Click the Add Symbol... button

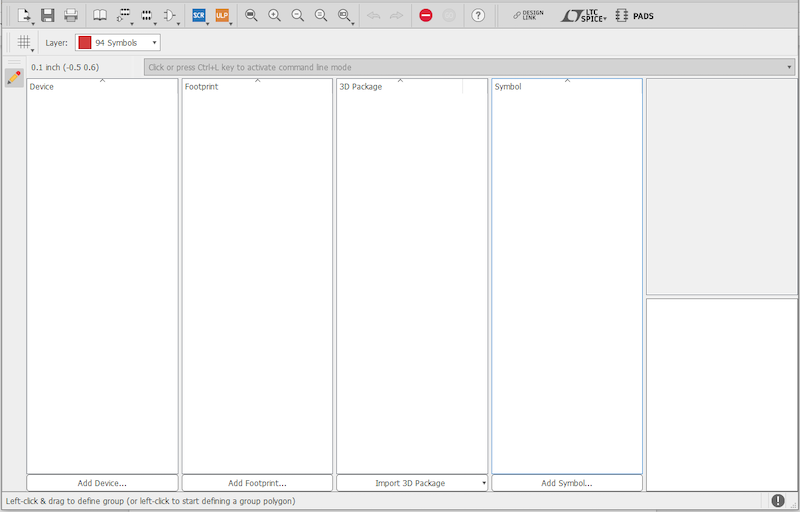click(567, 483)
